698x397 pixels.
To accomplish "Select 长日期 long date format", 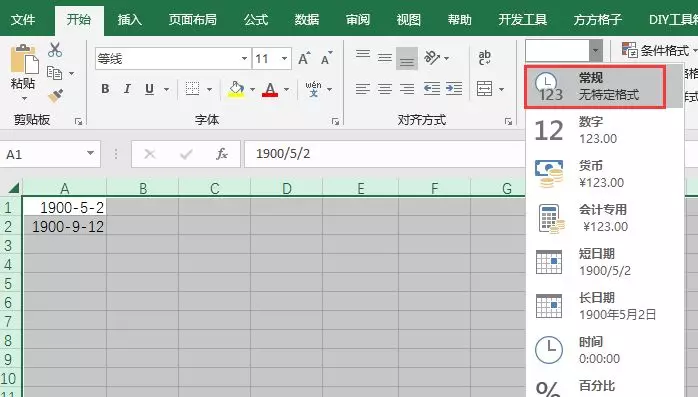I will pyautogui.click(x=605, y=306).
